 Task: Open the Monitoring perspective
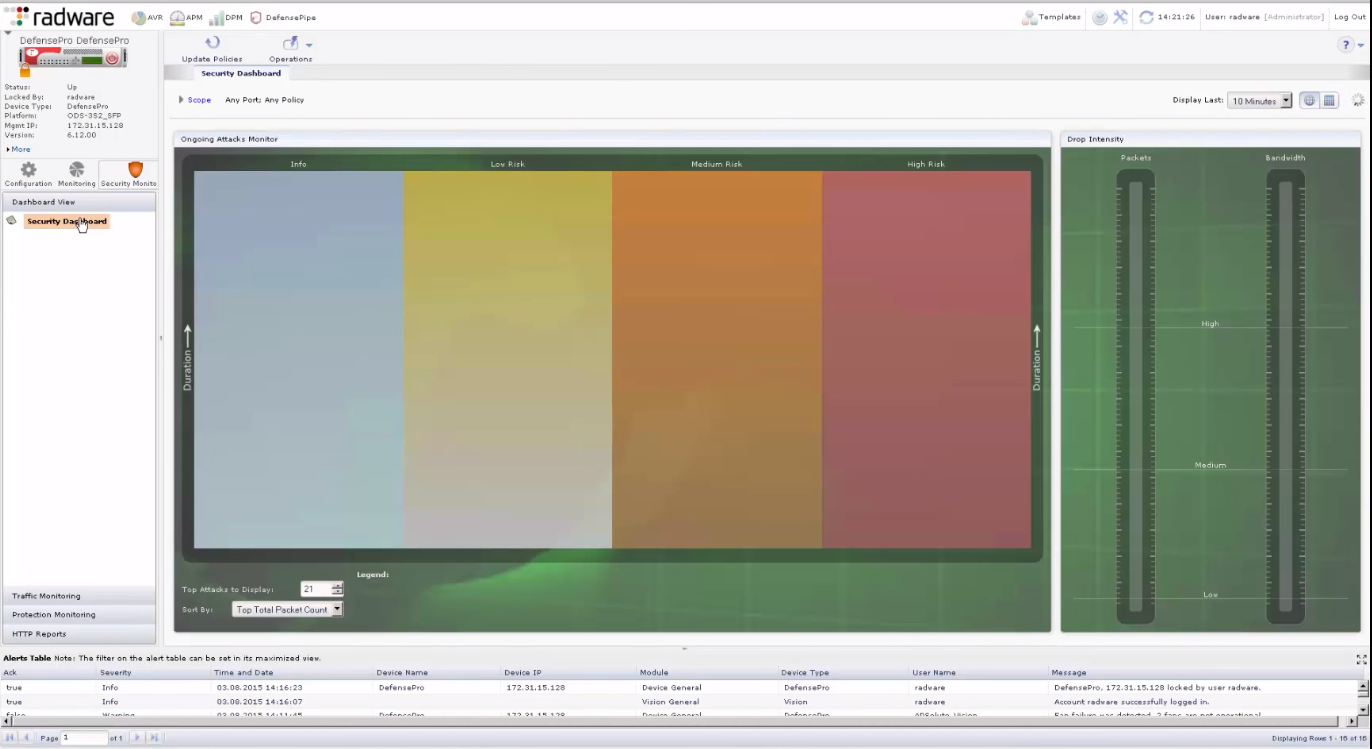(x=76, y=174)
